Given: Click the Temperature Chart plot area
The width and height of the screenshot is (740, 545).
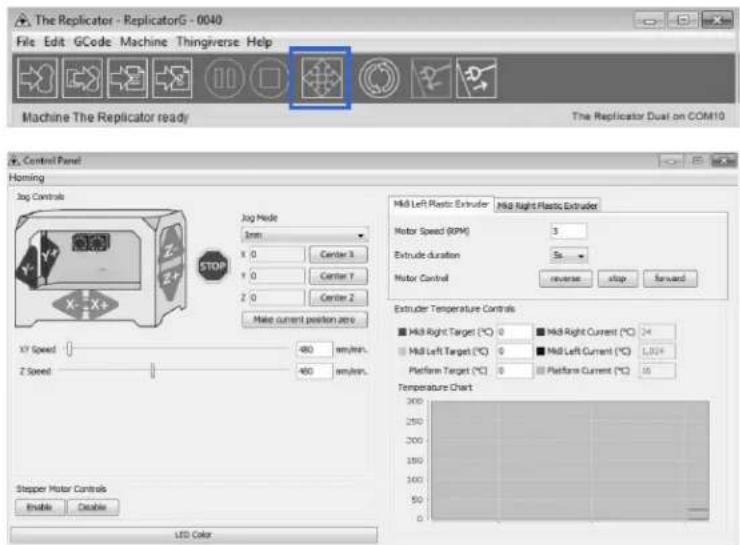Looking at the screenshot, I should [x=570, y=461].
